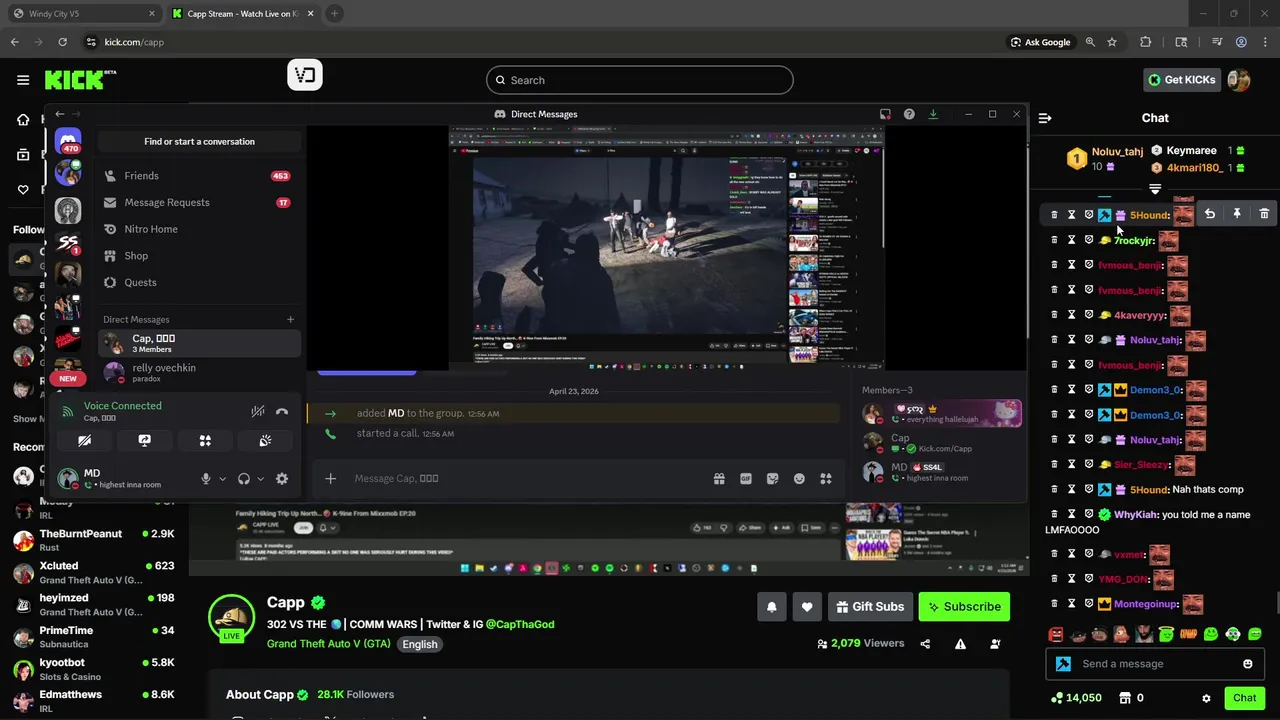Open @CapThaGod link in stream title
1280x720 pixels.
coord(520,624)
